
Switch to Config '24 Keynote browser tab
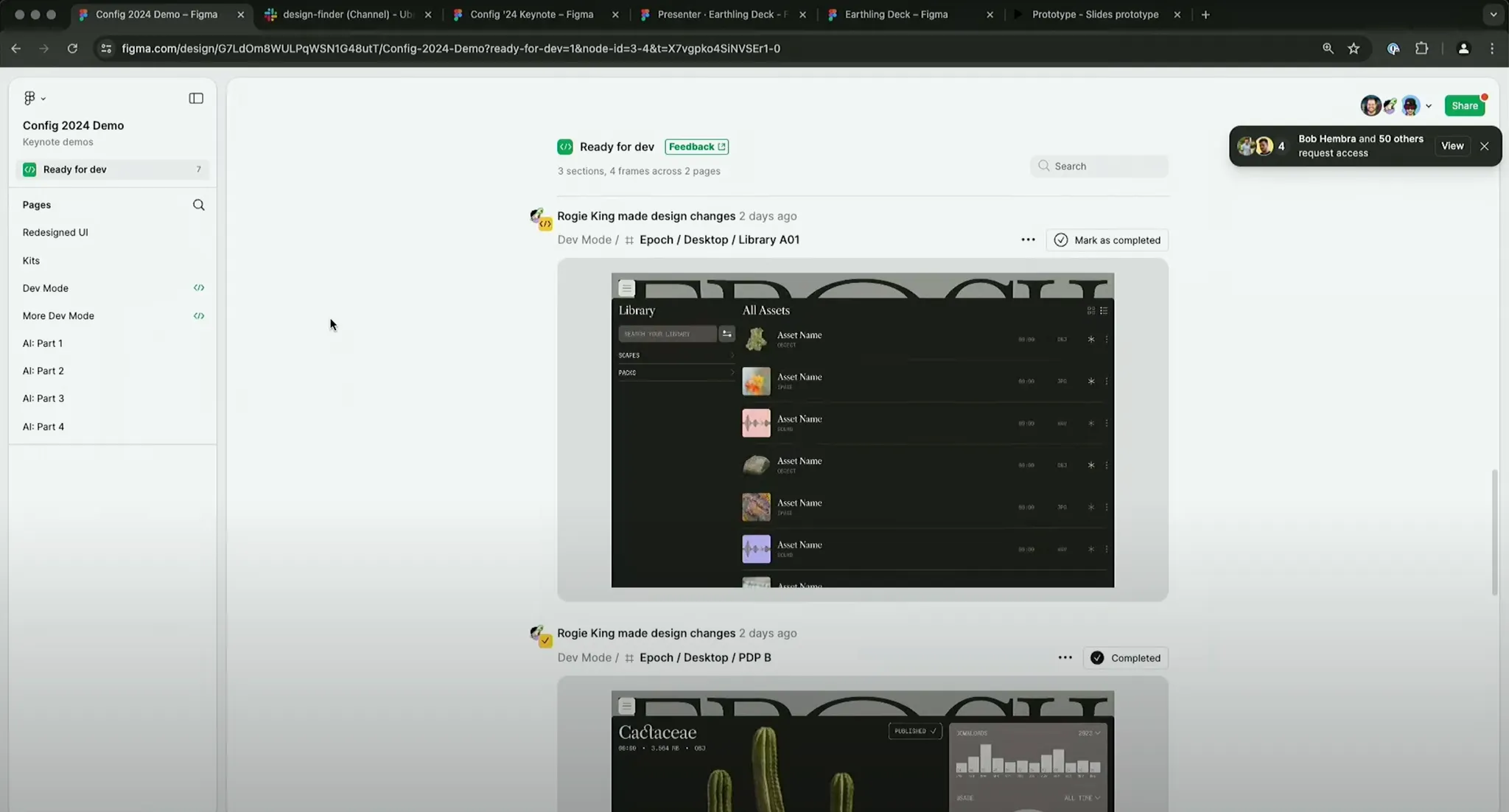click(x=531, y=15)
